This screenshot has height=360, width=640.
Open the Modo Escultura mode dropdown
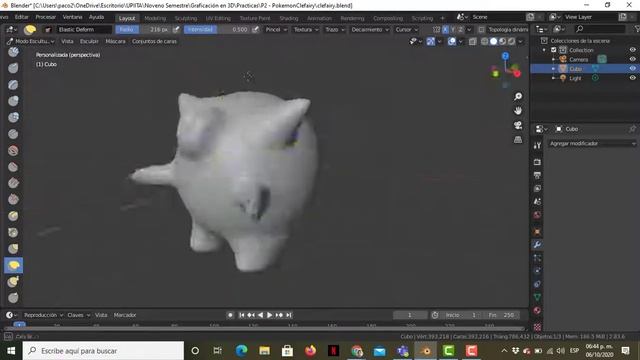coord(31,41)
